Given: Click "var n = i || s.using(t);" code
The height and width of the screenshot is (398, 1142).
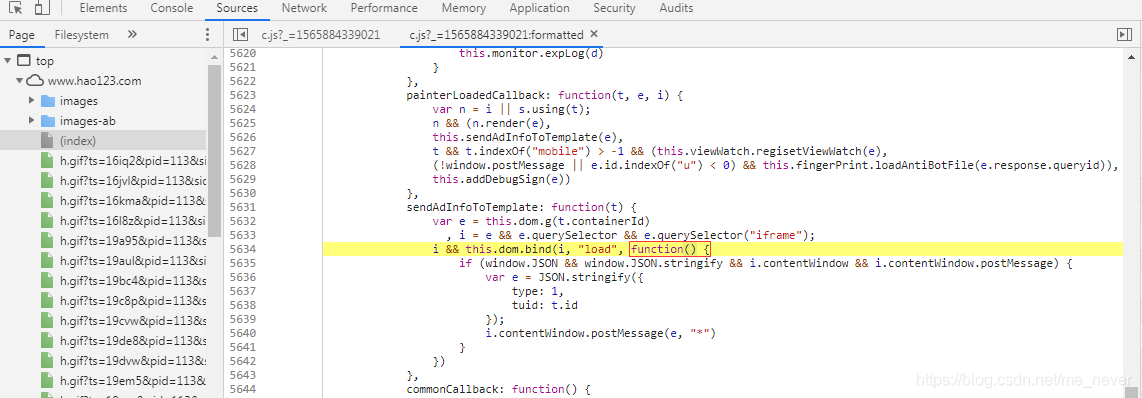Looking at the screenshot, I should point(511,109).
